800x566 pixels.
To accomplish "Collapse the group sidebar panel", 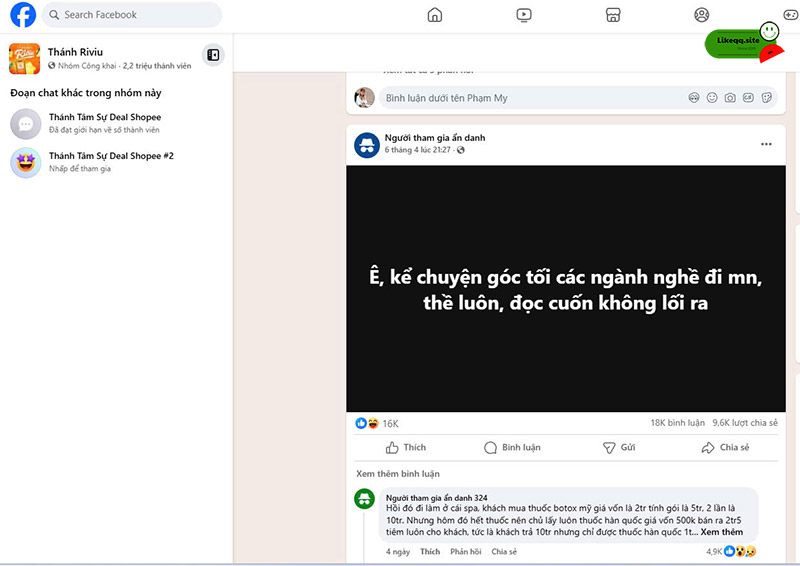I will pyautogui.click(x=213, y=55).
